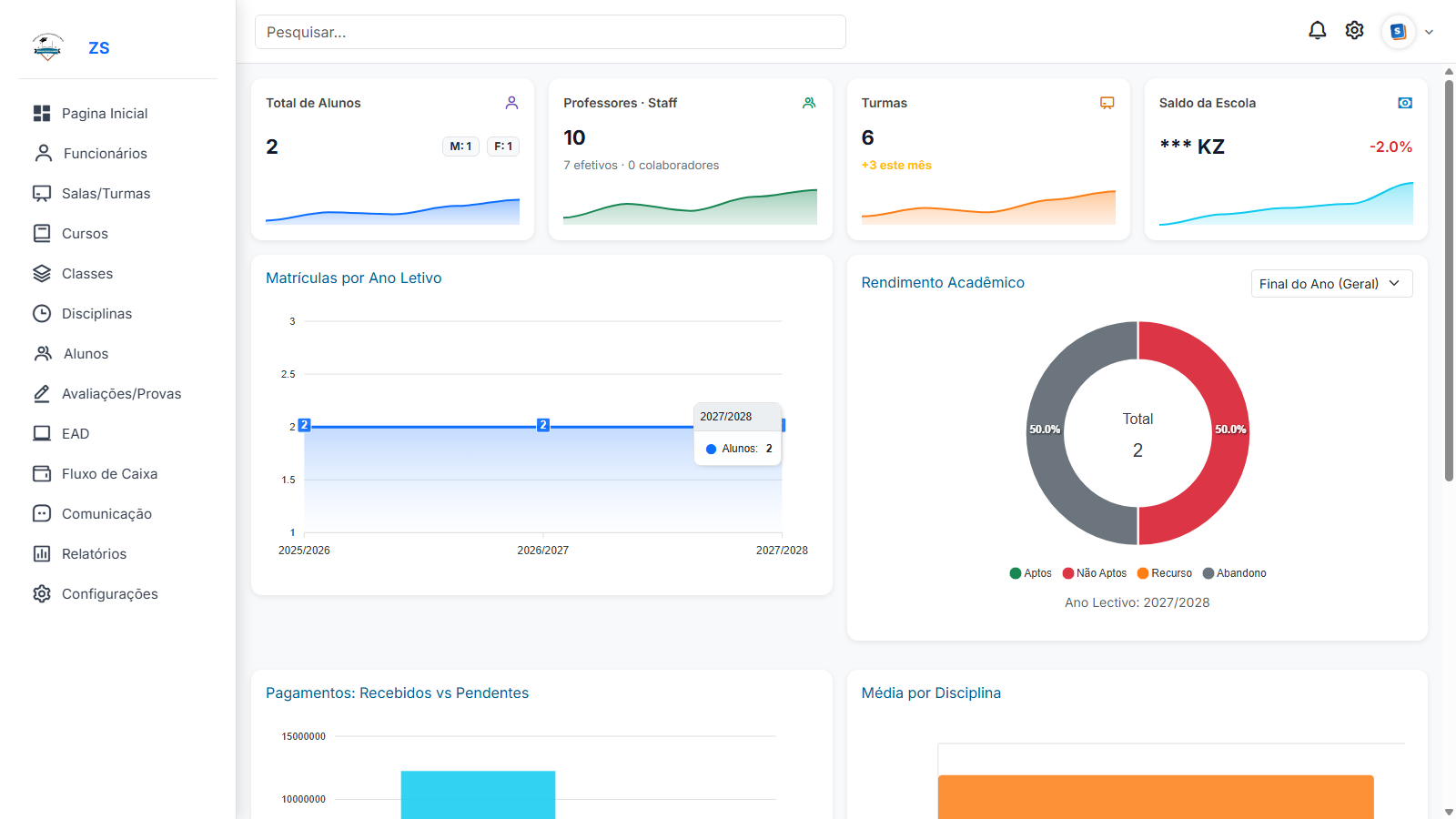Click the staff icon on Professores card

pos(809,103)
